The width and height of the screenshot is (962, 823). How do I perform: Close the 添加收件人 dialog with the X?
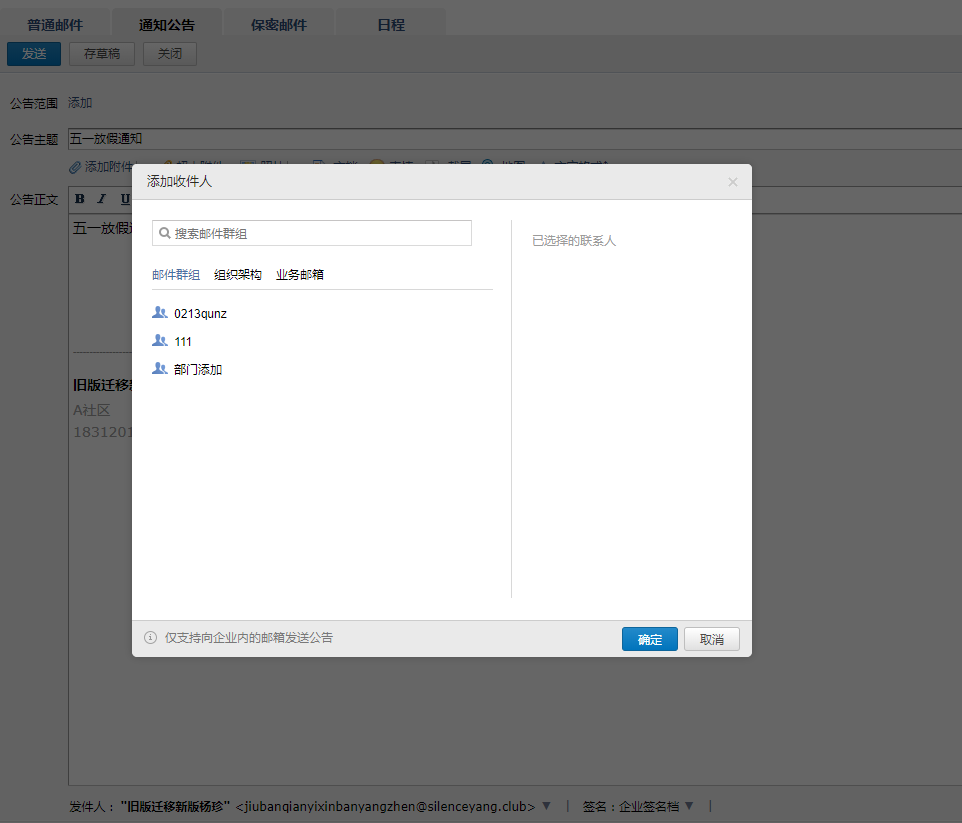[x=732, y=182]
